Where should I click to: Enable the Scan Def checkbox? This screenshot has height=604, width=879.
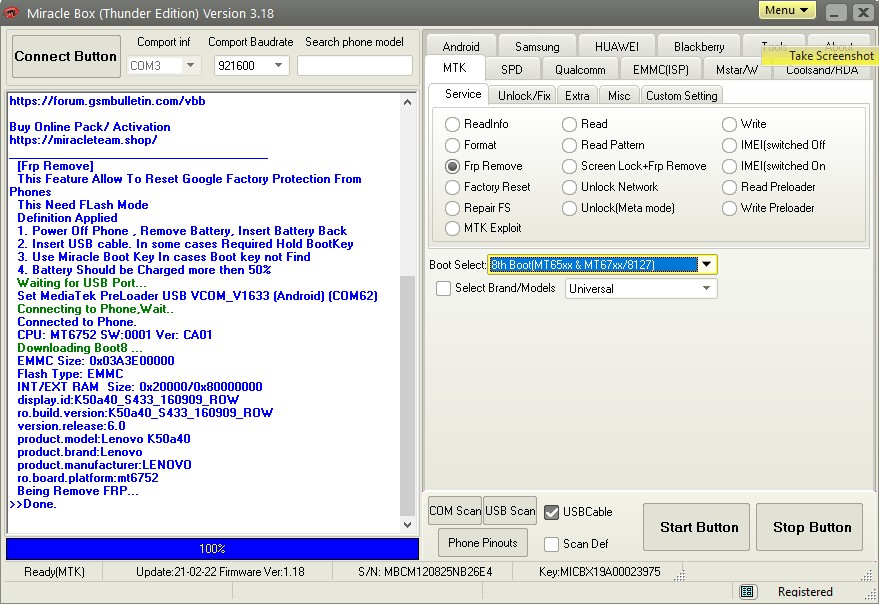point(552,544)
